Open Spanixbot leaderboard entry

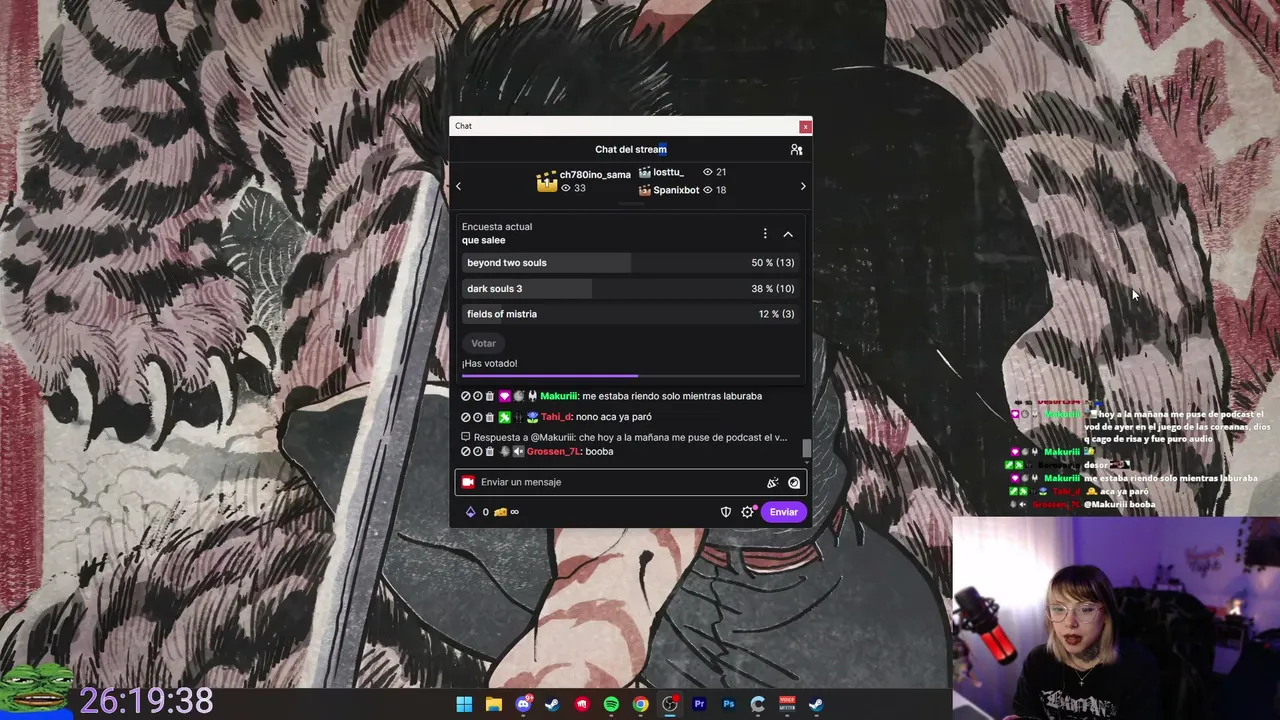click(682, 190)
